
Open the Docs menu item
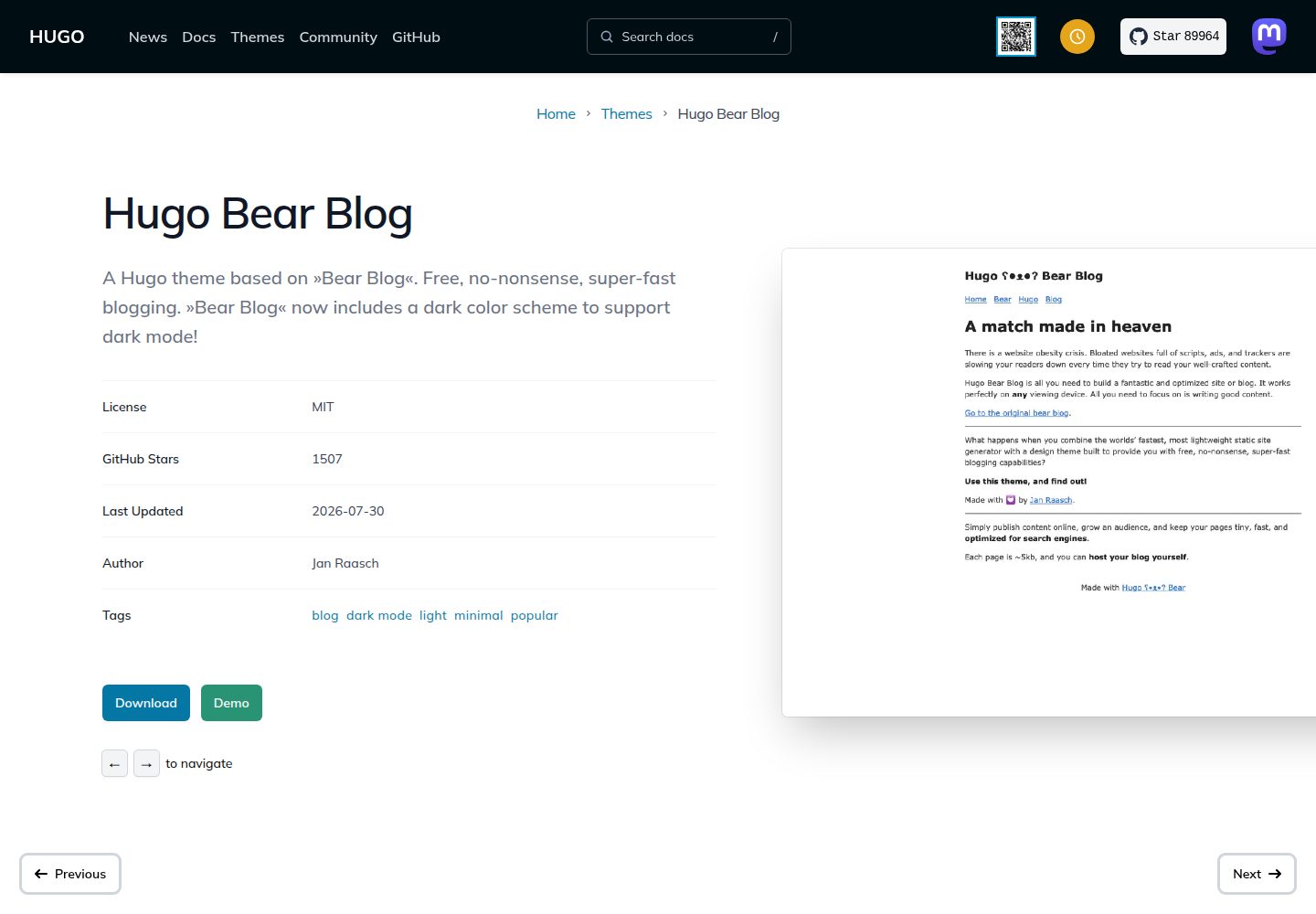(199, 37)
